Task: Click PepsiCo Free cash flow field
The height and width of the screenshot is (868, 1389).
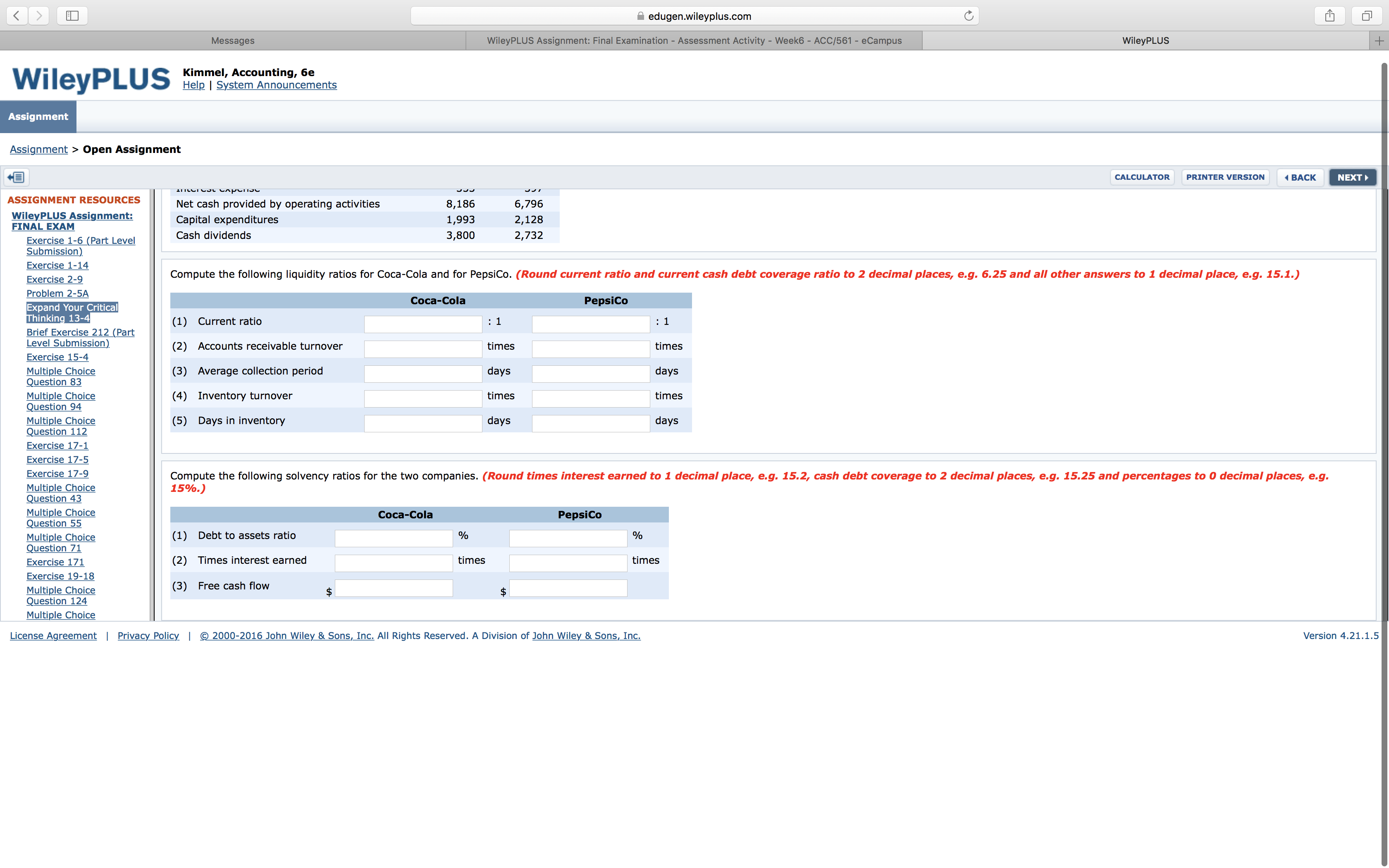Action: pyautogui.click(x=568, y=589)
